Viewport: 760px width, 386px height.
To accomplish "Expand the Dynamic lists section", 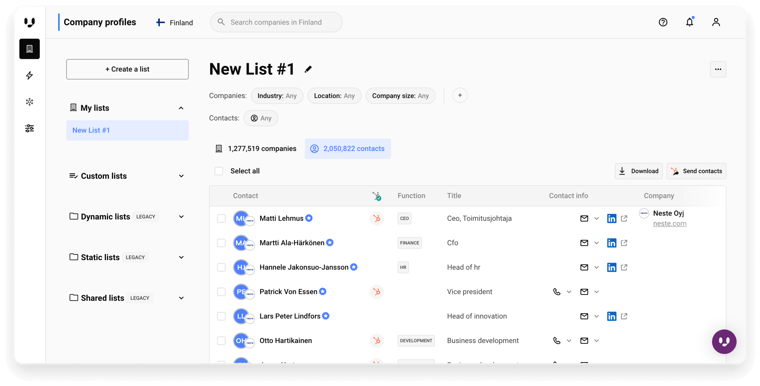I will (181, 217).
